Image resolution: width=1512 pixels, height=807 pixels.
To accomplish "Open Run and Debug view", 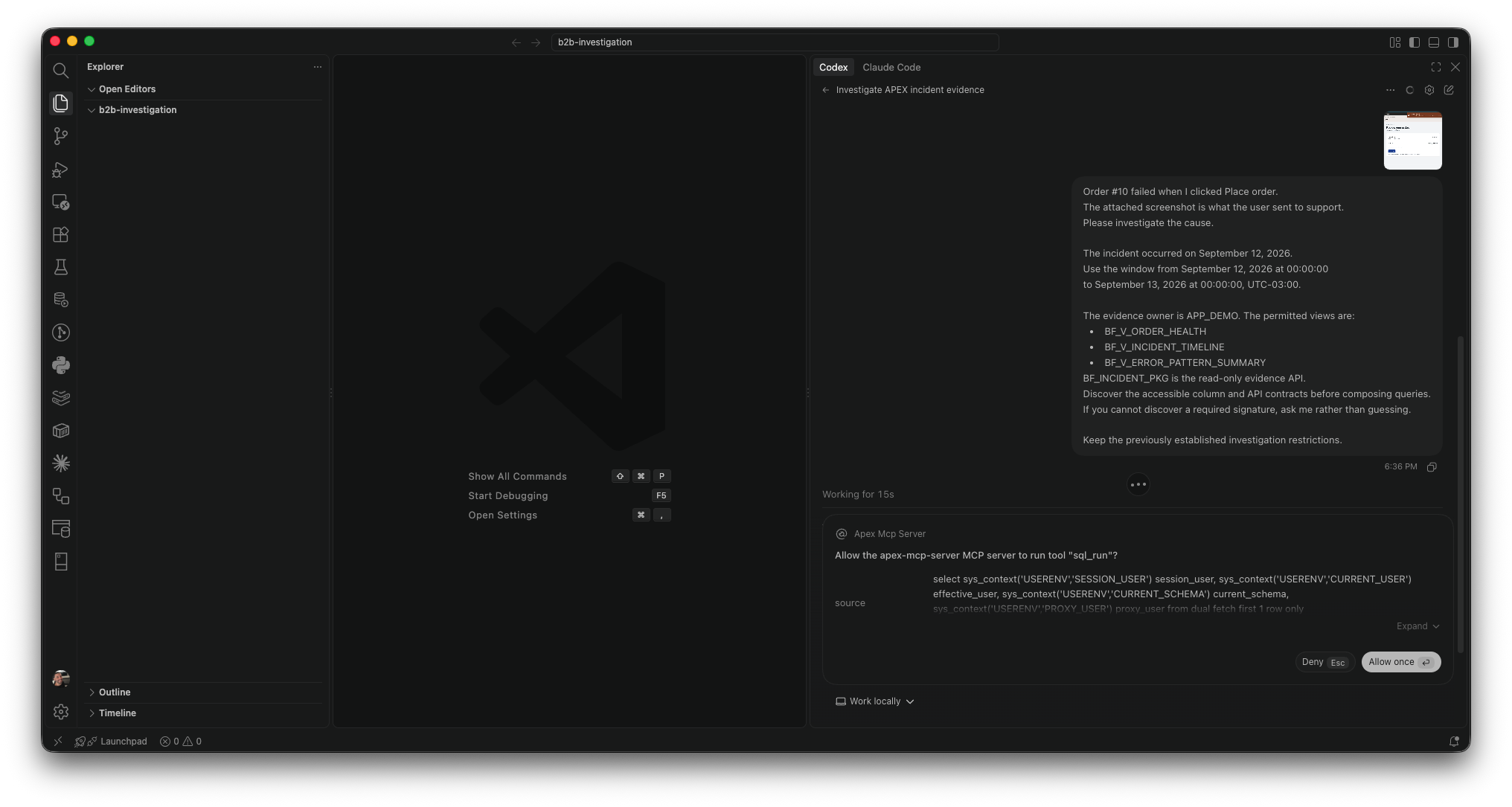I will coord(61,170).
